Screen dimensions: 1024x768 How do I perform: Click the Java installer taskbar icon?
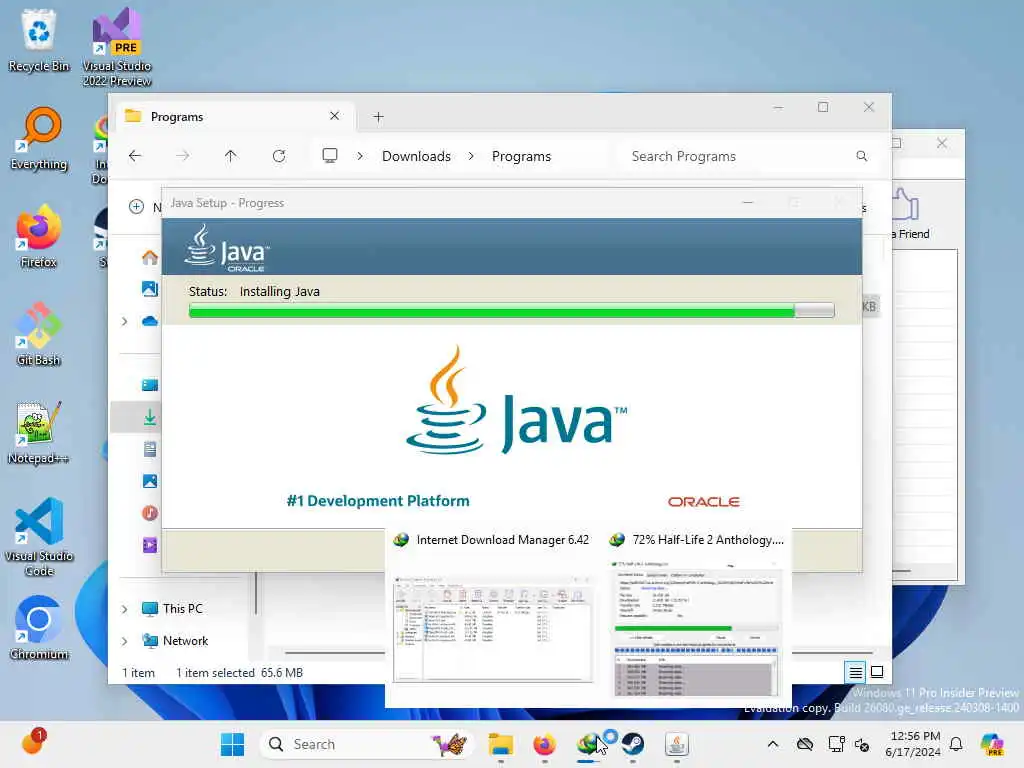click(677, 744)
